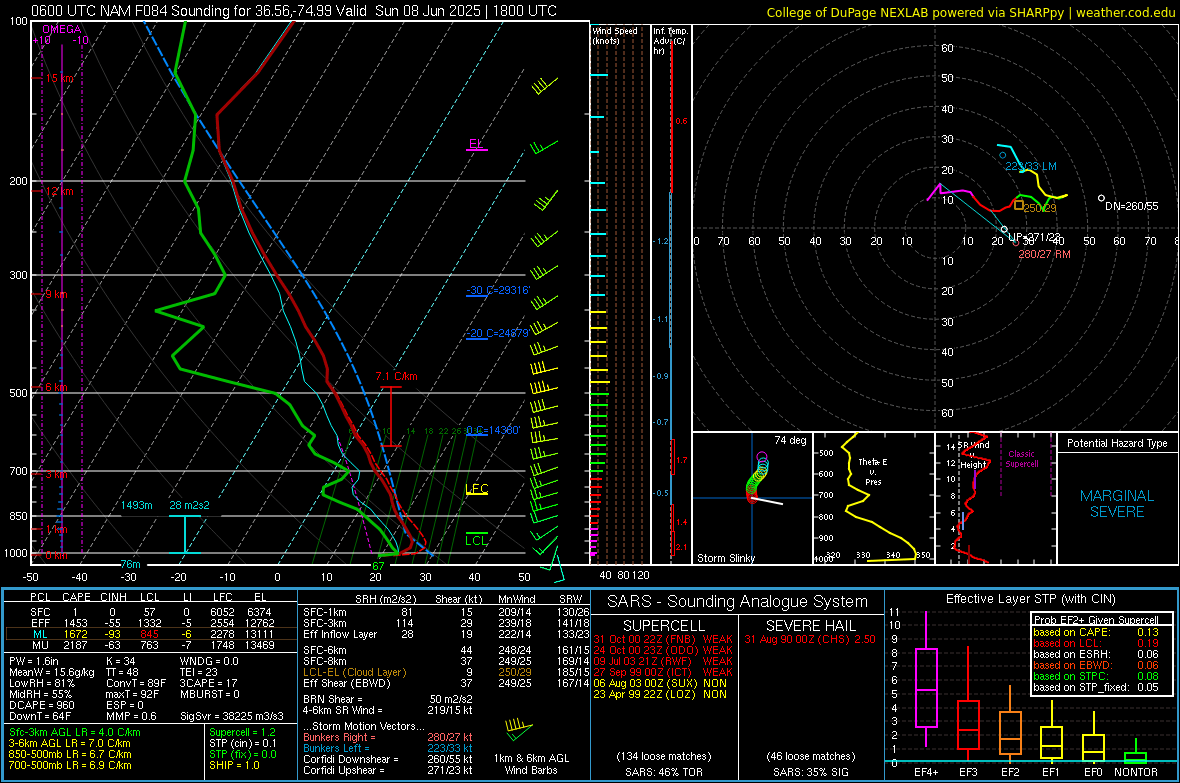Click the Classic Supercell label in SR wind panel

click(x=1022, y=459)
